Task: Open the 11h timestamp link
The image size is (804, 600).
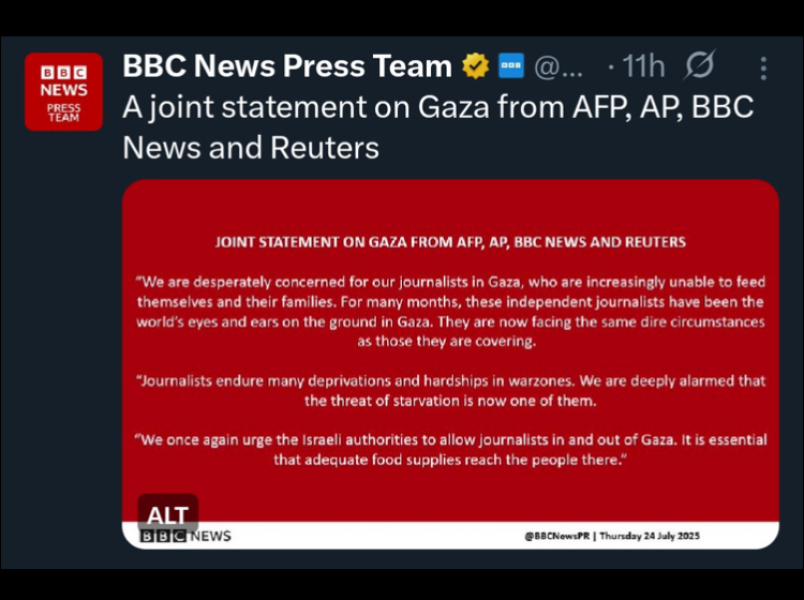Action: tap(643, 65)
